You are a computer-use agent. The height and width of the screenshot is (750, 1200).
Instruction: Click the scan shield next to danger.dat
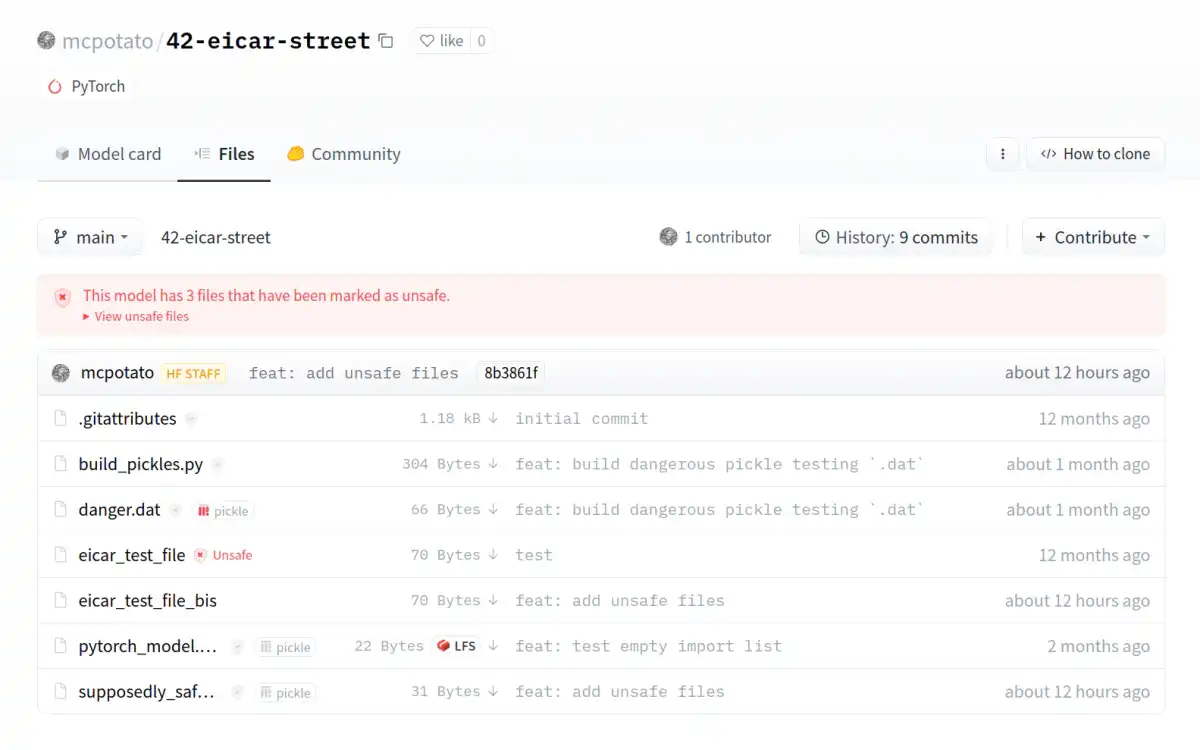(x=175, y=510)
